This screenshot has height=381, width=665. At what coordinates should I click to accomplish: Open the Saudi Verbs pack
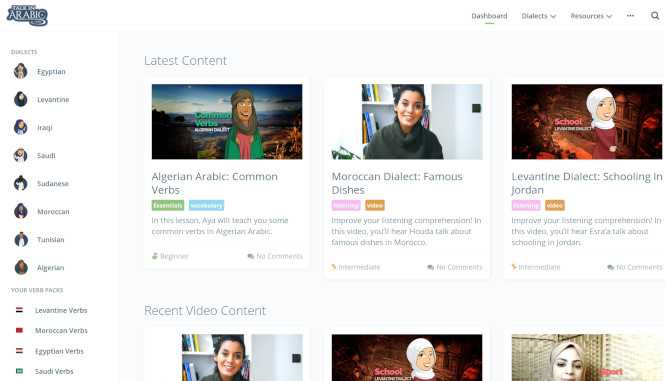[x=54, y=371]
